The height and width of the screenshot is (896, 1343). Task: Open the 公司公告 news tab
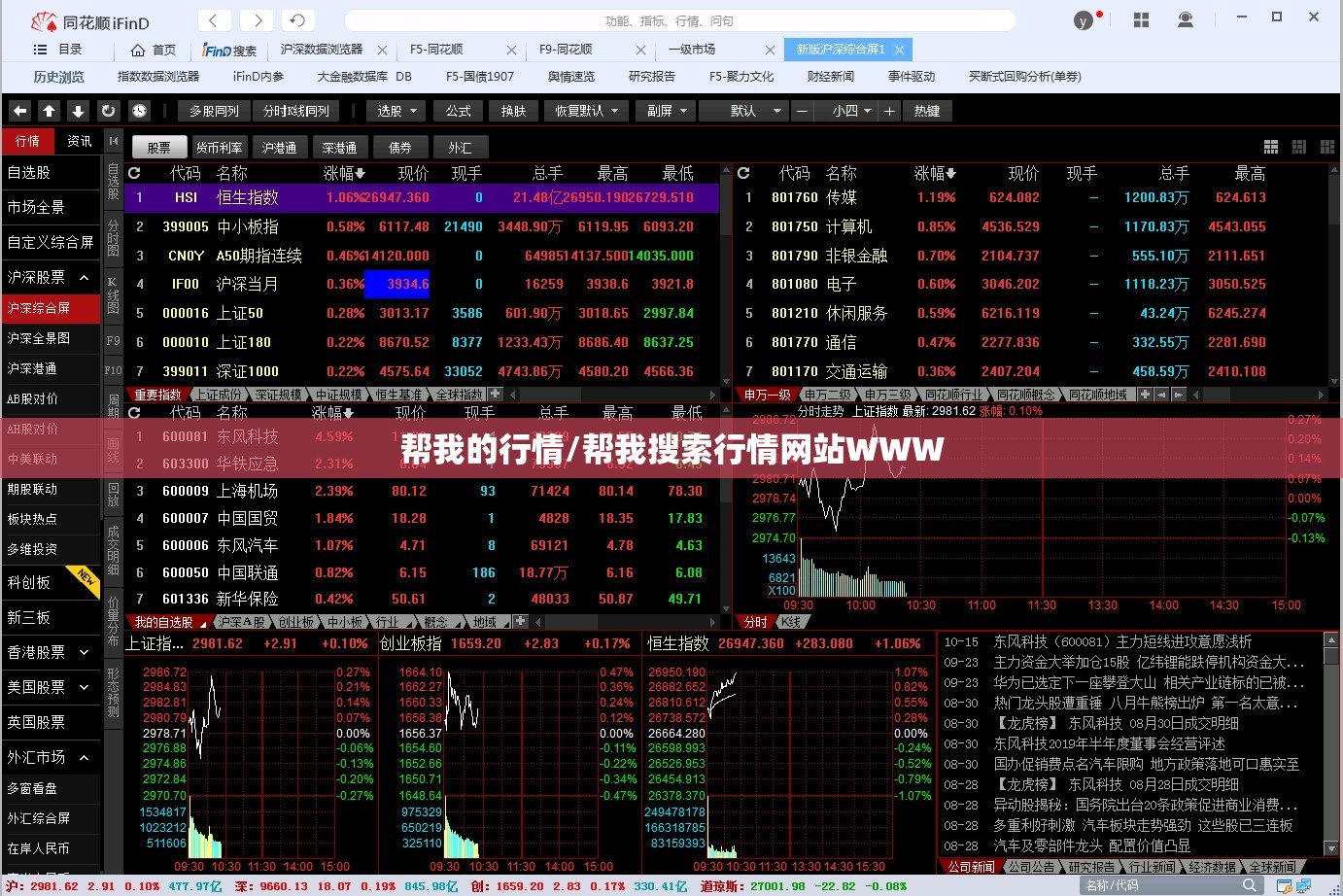[x=1031, y=867]
